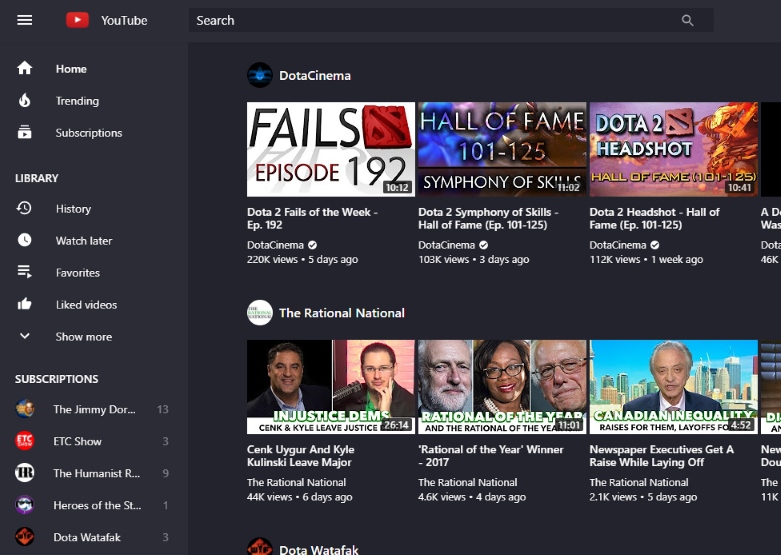Click the Liked videos thumbs-up icon
The height and width of the screenshot is (555, 781).
coord(24,304)
